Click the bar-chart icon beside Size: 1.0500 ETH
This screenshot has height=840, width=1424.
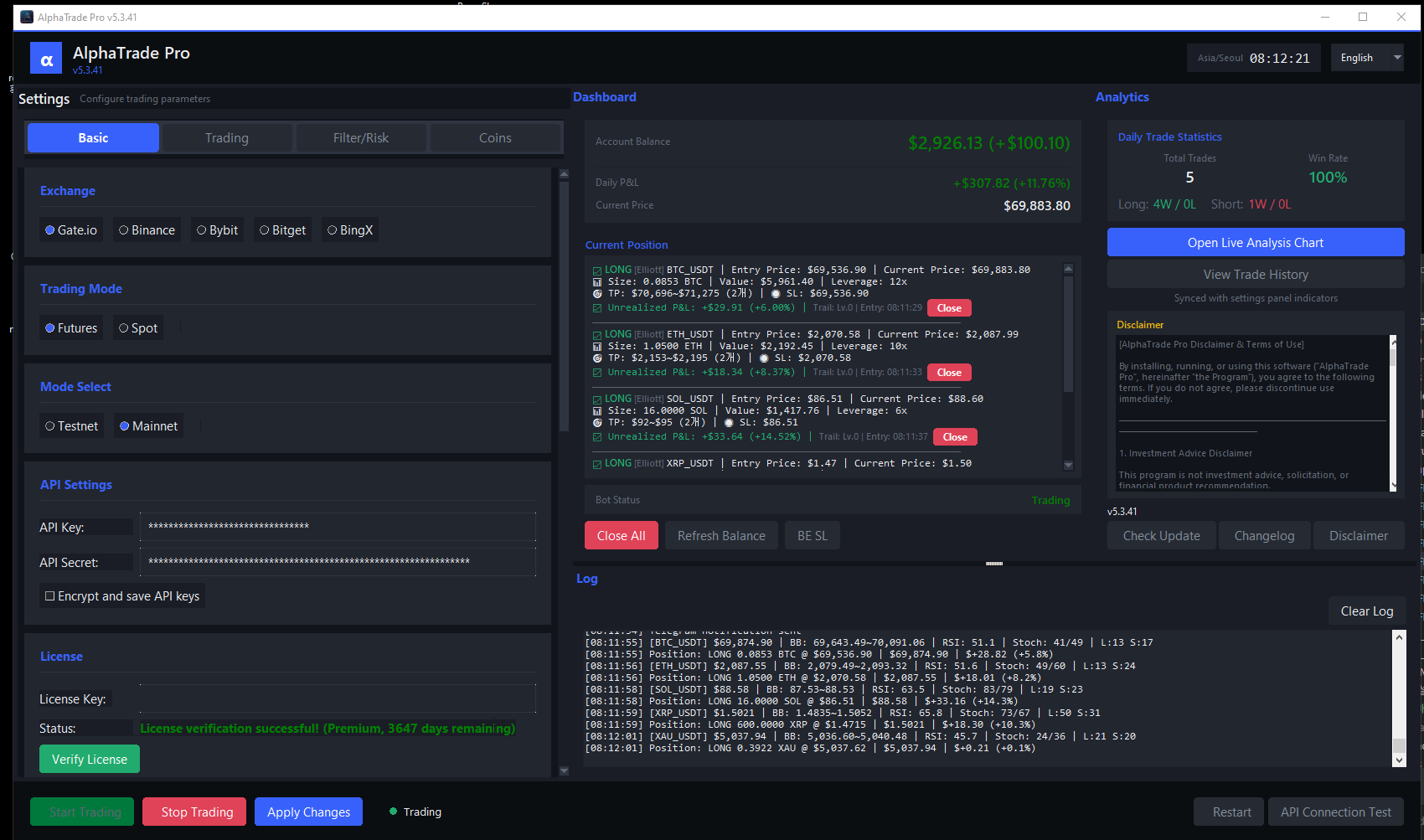(597, 347)
